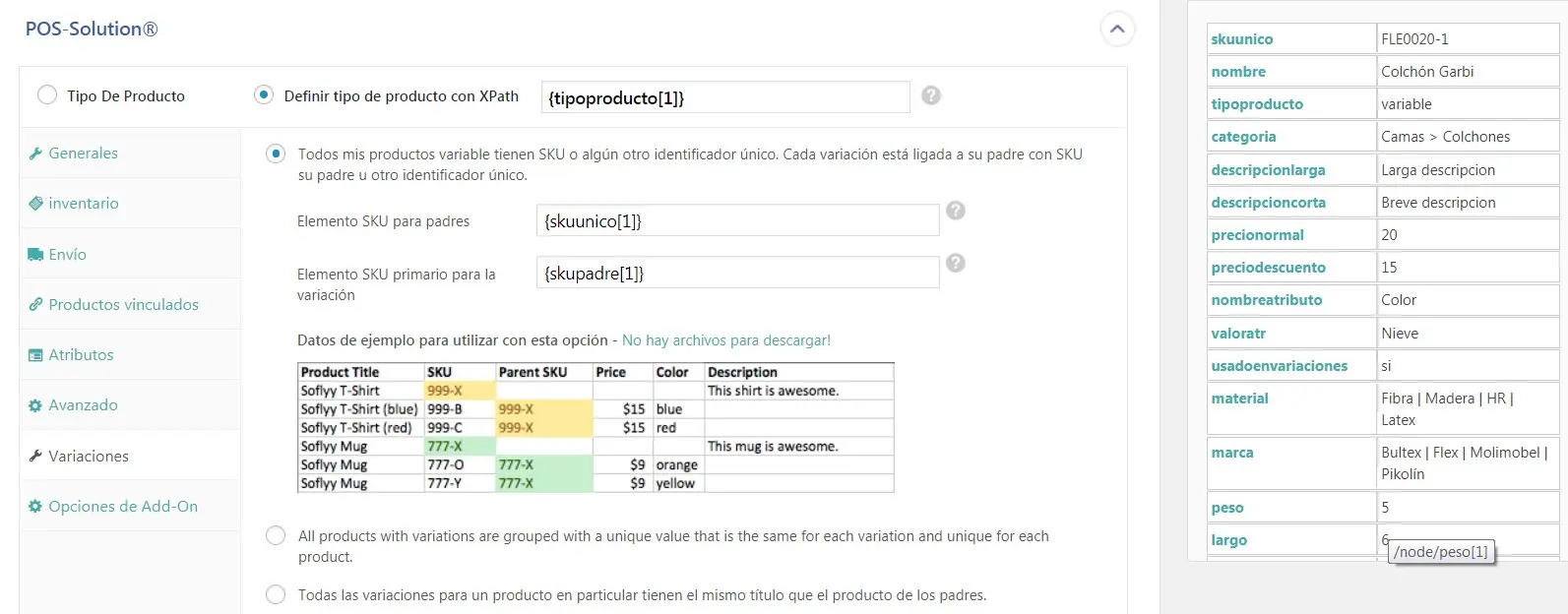
Task: Collapse the POS-Solution panel with chevron
Action: click(x=1117, y=30)
